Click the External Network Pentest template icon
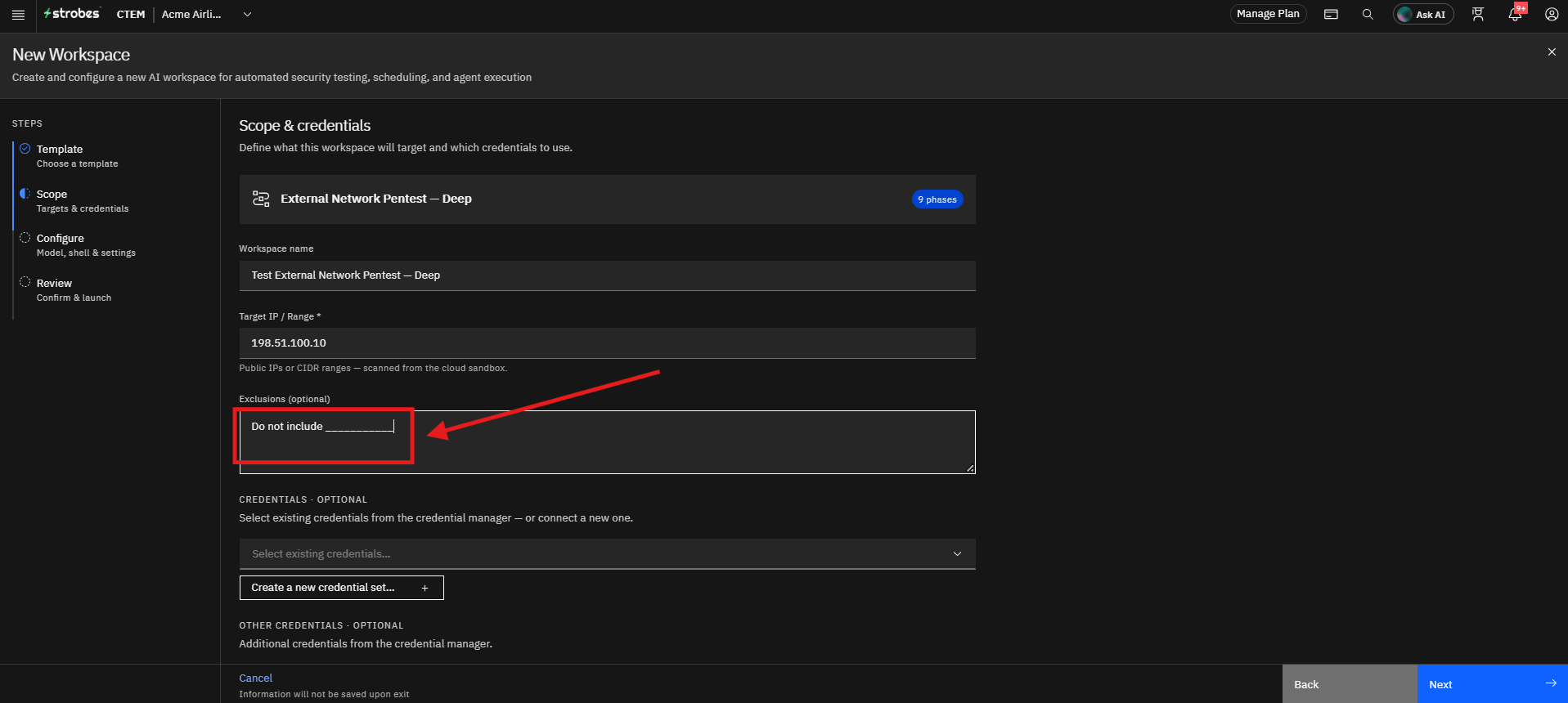 pos(261,199)
